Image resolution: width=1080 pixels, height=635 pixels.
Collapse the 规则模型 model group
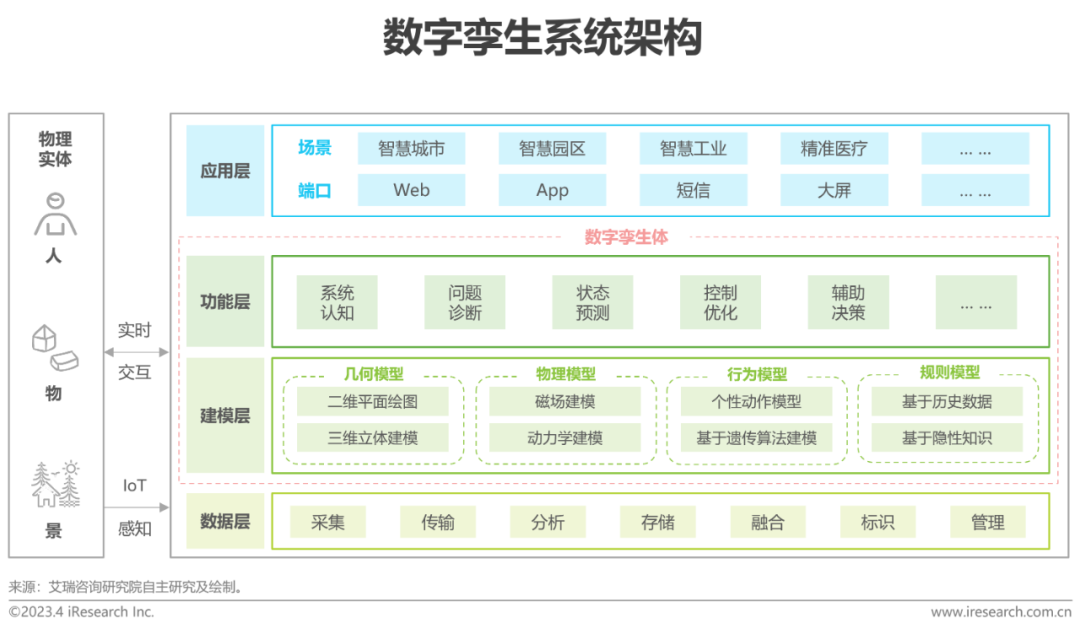coord(948,372)
